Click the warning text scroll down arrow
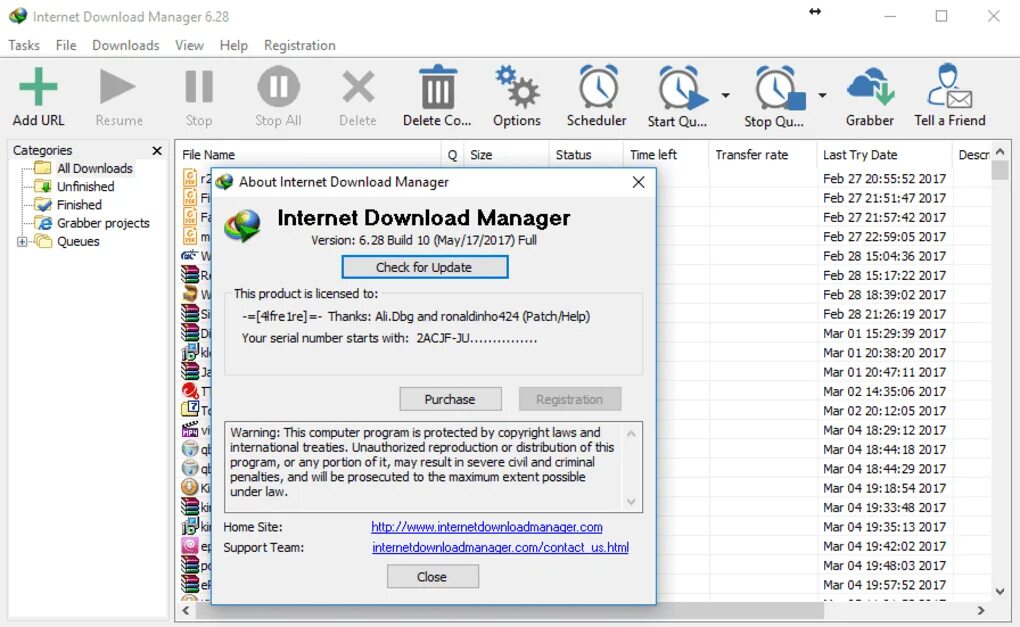This screenshot has height=627, width=1020. pos(631,502)
